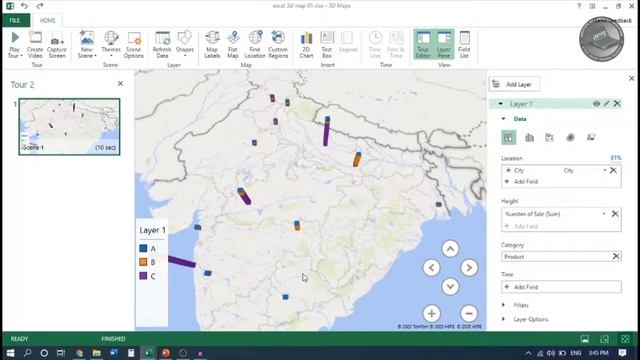Remove Number of Sale height field
This screenshot has height=360, width=640.
615,213
